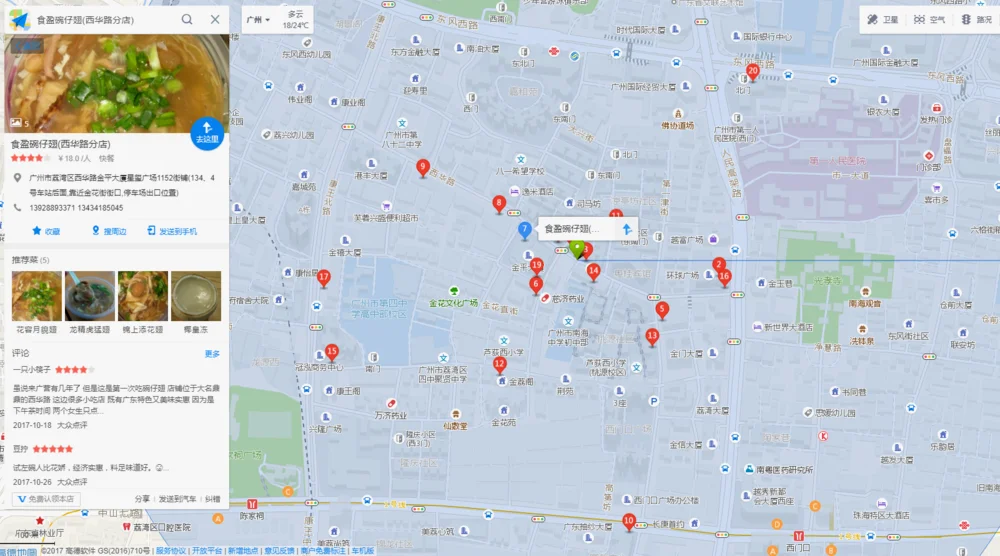
Task: Click the review by 豆抄
Action: [x=117, y=465]
